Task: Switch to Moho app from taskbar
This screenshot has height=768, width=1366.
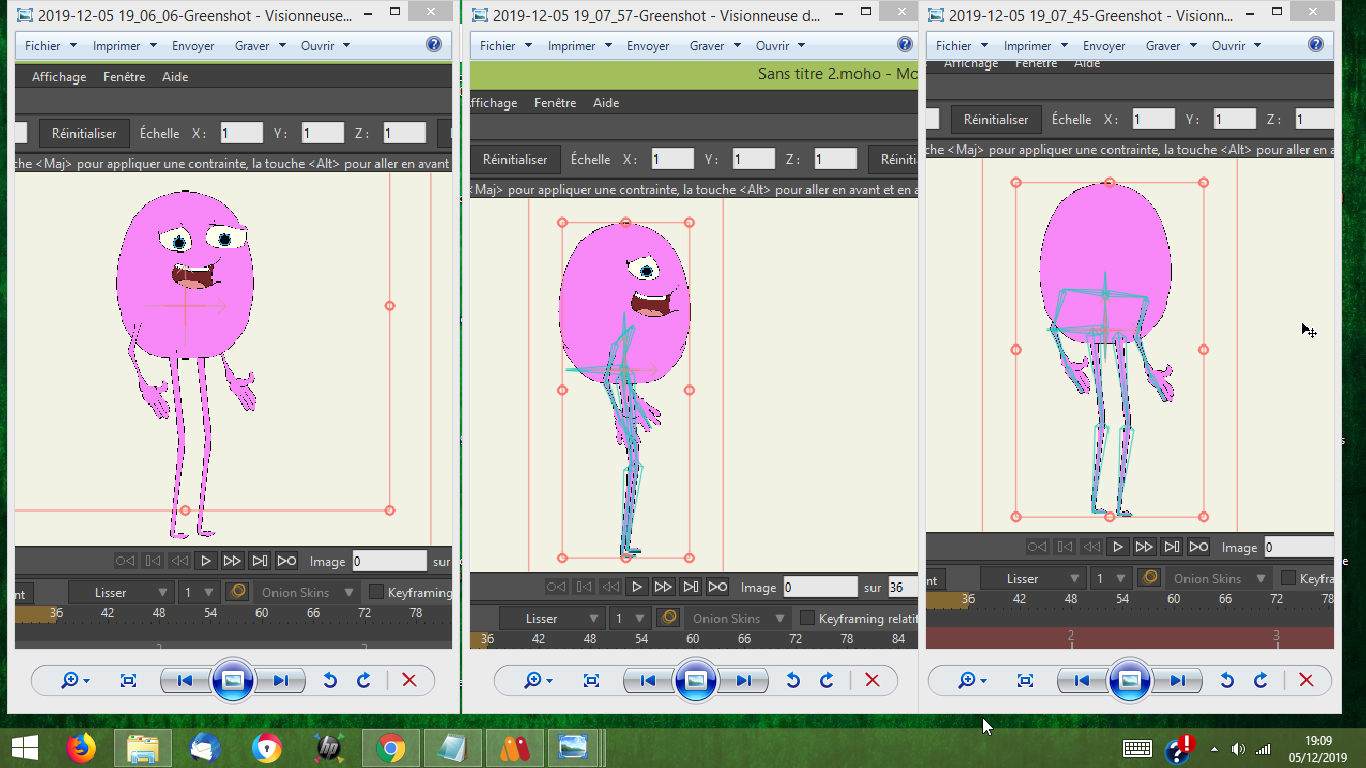Action: coord(514,747)
